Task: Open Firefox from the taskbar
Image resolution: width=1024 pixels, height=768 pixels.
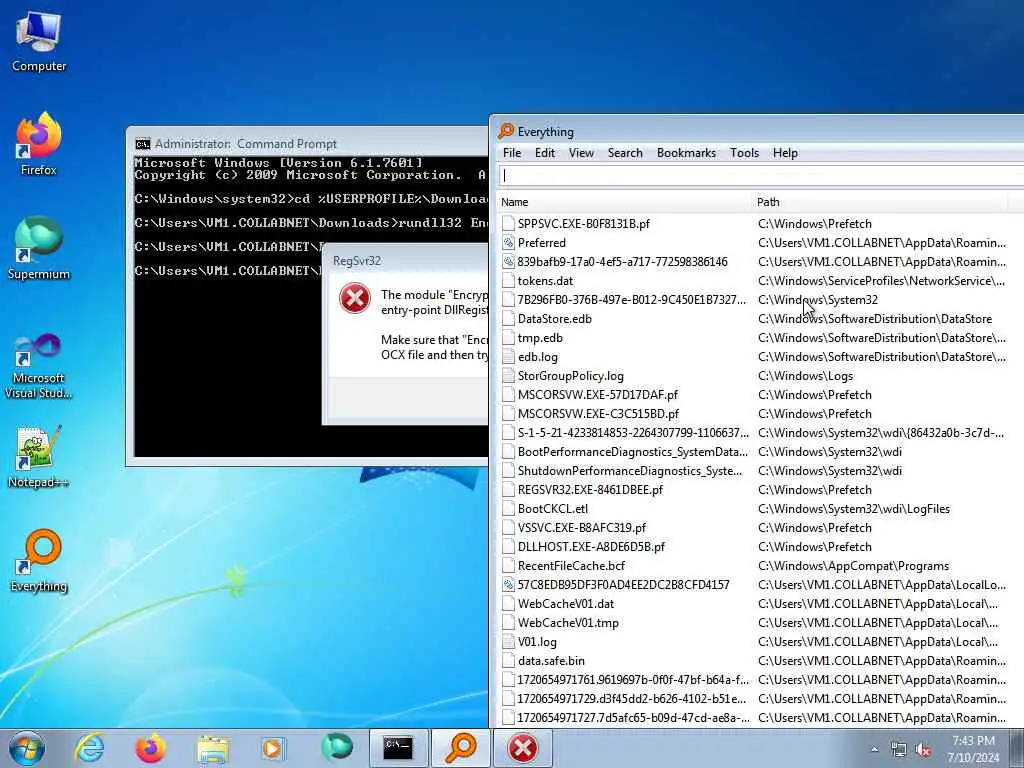Action: click(150, 748)
